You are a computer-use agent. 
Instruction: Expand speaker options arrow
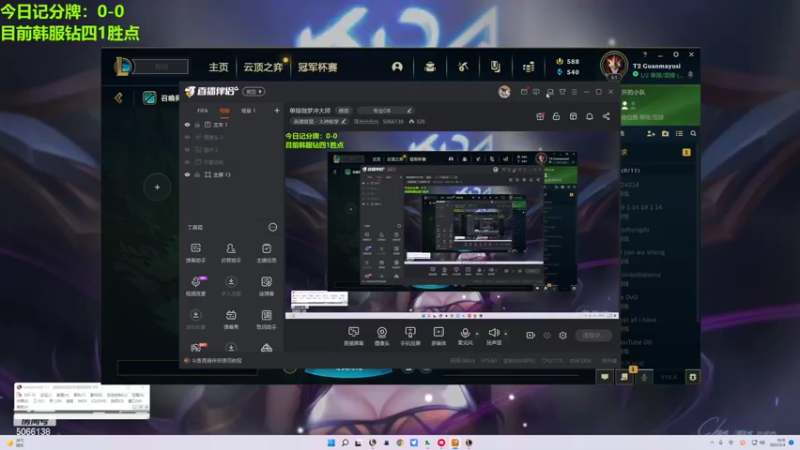506,334
